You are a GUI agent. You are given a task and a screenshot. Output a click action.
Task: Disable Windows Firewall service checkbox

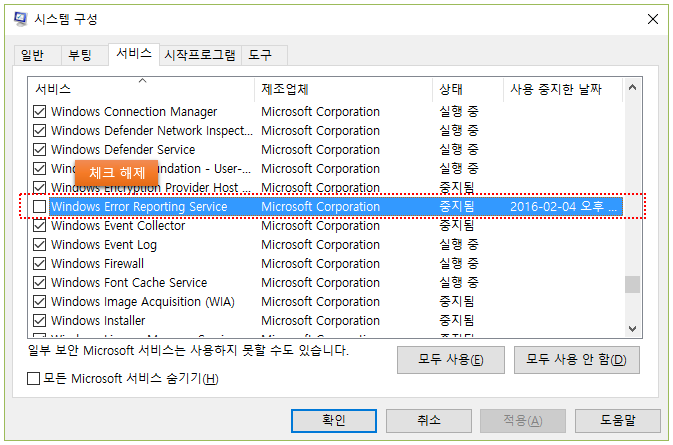point(39,263)
